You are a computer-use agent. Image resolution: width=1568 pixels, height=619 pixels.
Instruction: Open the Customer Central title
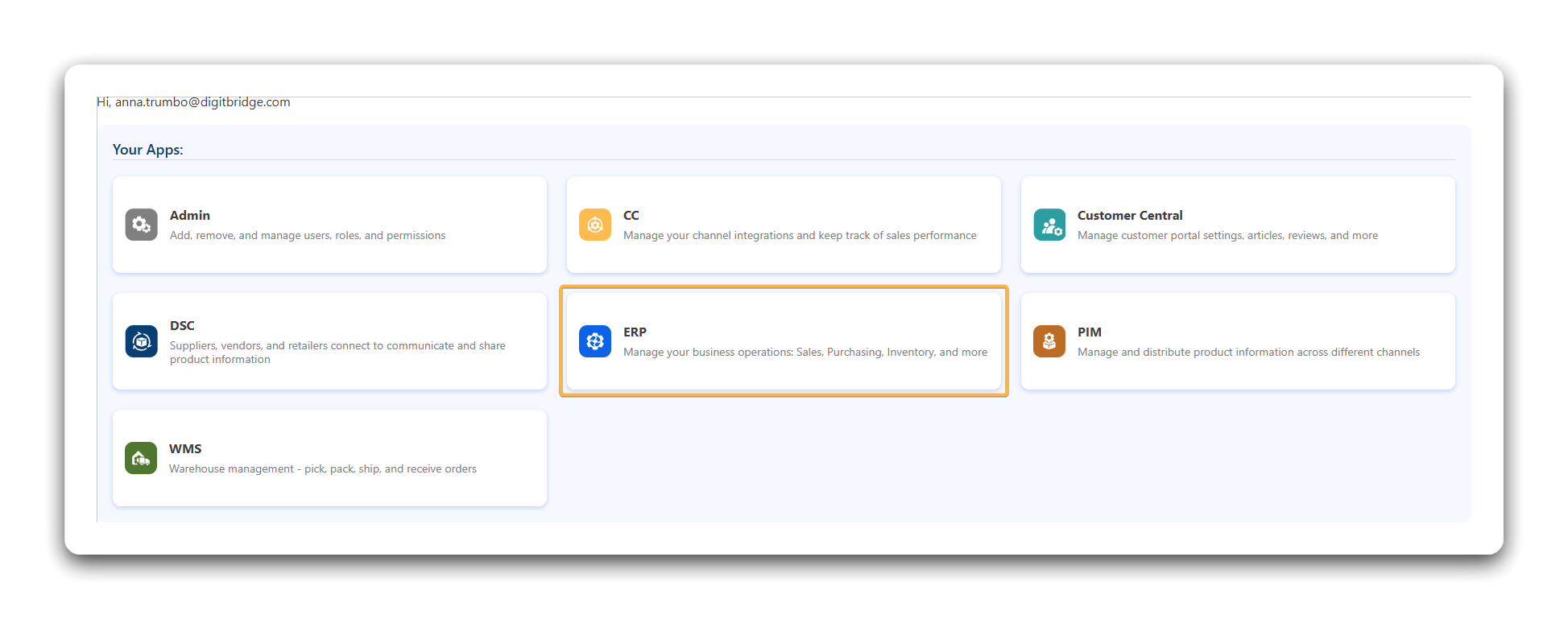(1129, 215)
